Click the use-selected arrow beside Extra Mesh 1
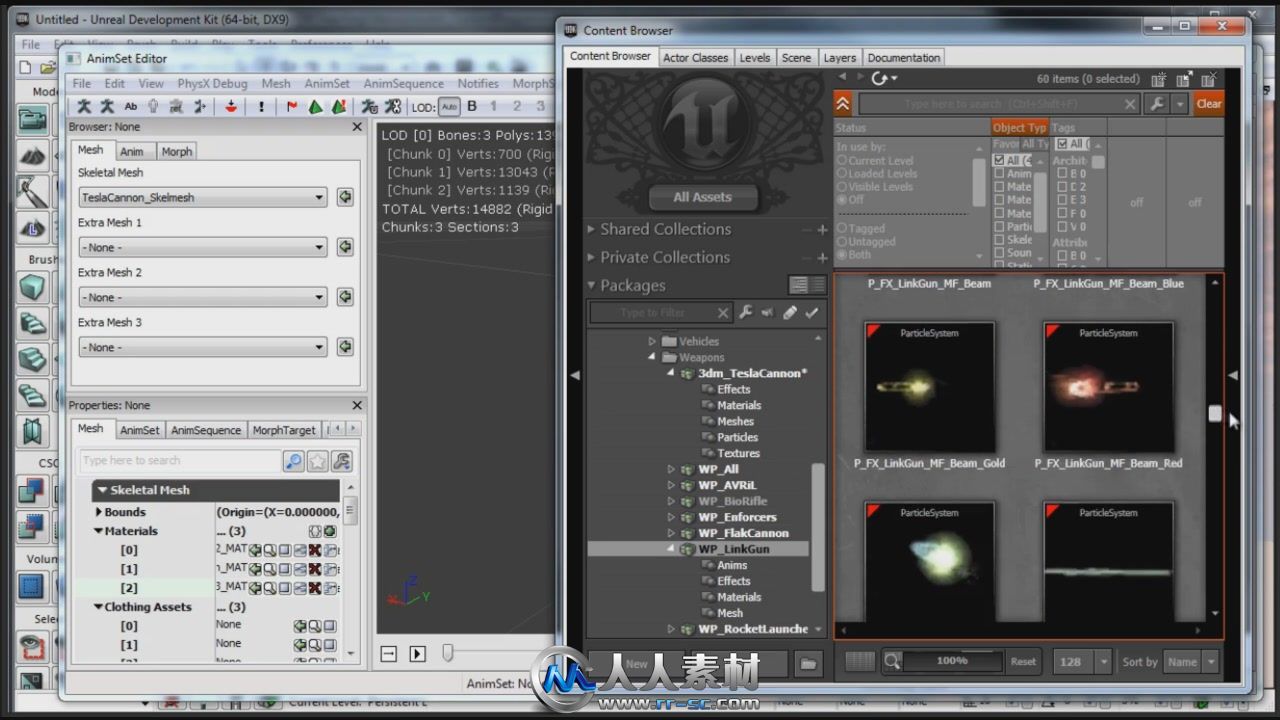Screen dimensions: 1280x720 click(345, 247)
